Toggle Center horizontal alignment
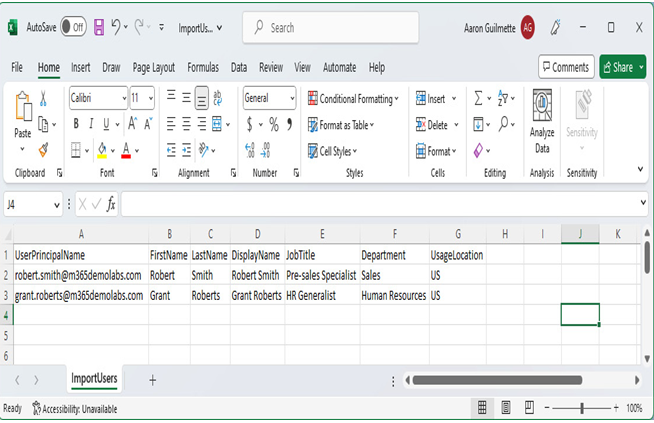The image size is (654, 423). pos(186,124)
